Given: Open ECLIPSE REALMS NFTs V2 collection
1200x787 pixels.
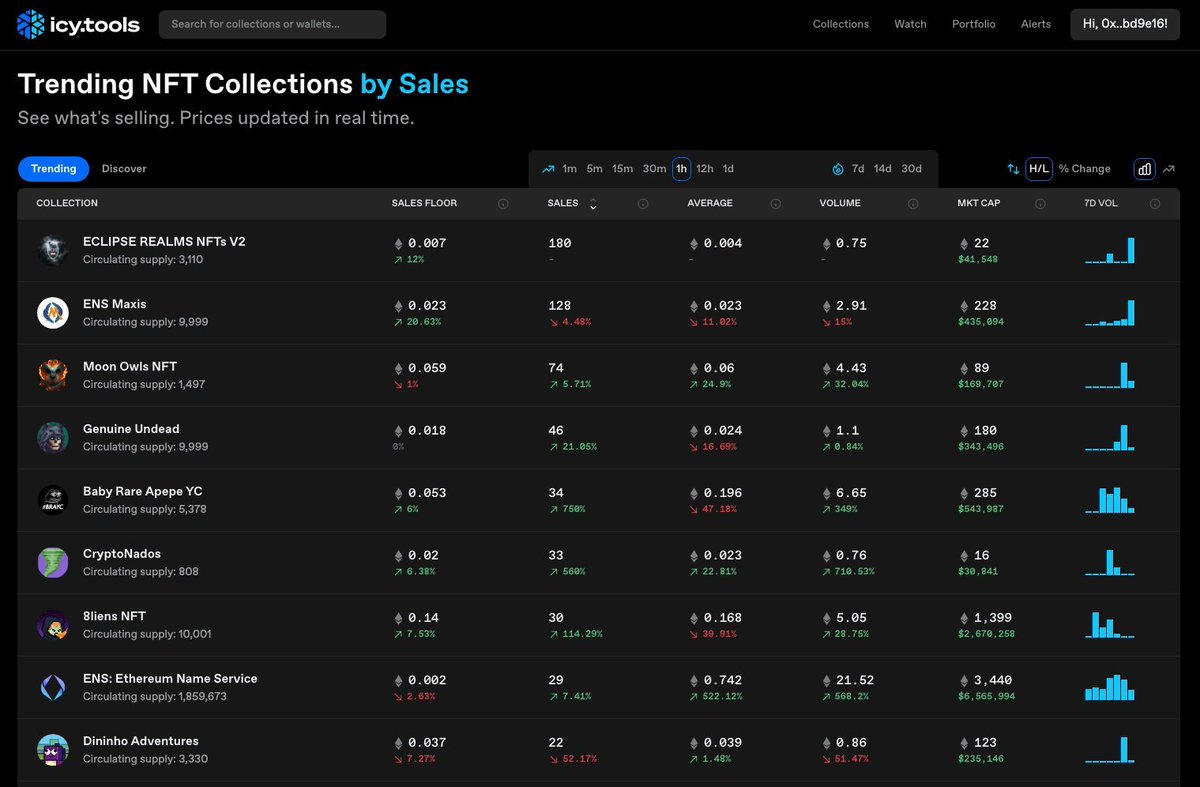Looking at the screenshot, I should coord(164,242).
